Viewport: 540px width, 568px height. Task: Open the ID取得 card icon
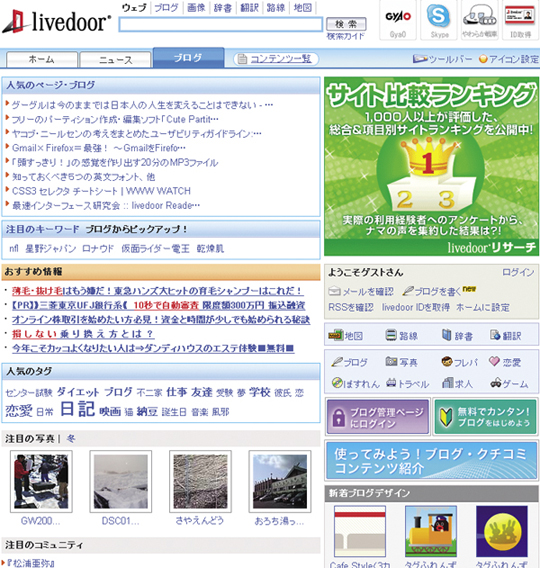point(520,16)
